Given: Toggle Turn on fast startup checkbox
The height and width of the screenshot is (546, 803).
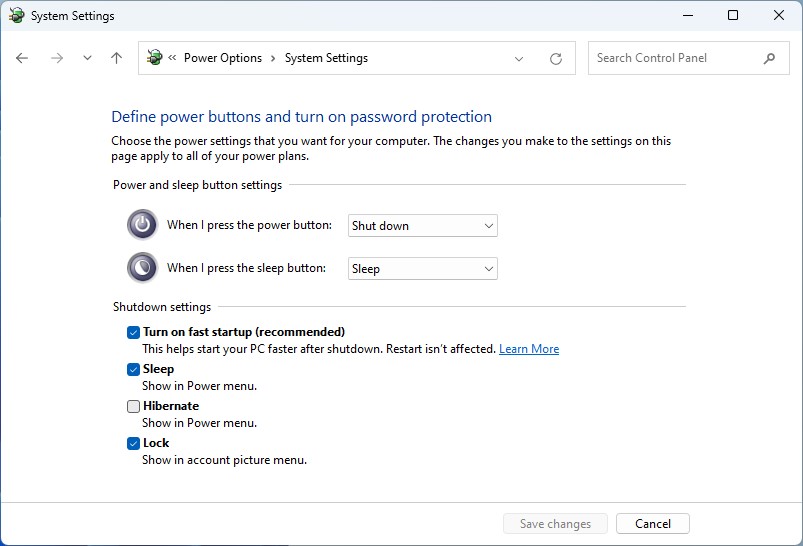Looking at the screenshot, I should tap(133, 332).
